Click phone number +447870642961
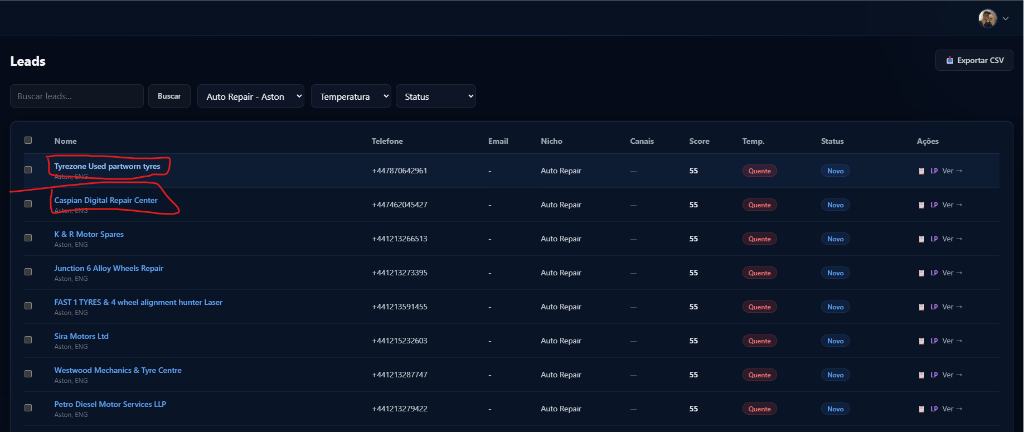This screenshot has height=432, width=1024. click(400, 171)
